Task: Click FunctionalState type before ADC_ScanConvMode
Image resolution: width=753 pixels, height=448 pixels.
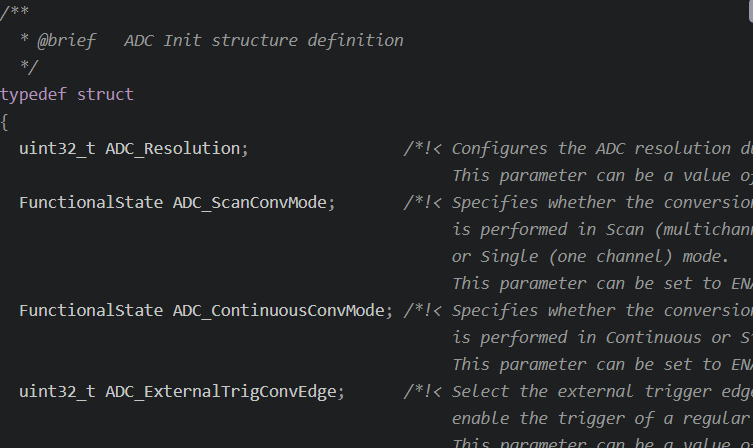Action: pyautogui.click(x=91, y=203)
